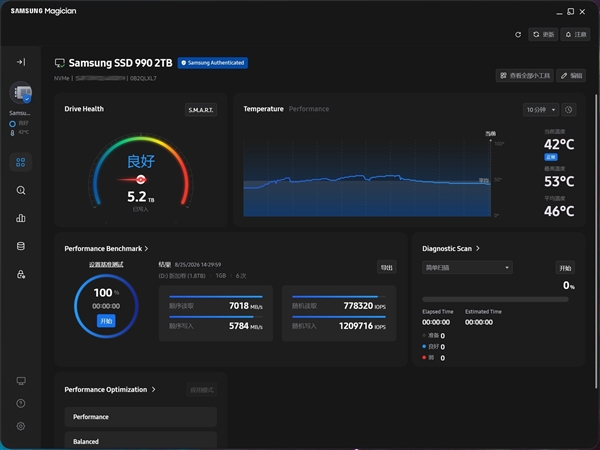
Task: Open the settings gear icon in sidebar
Action: 21,426
